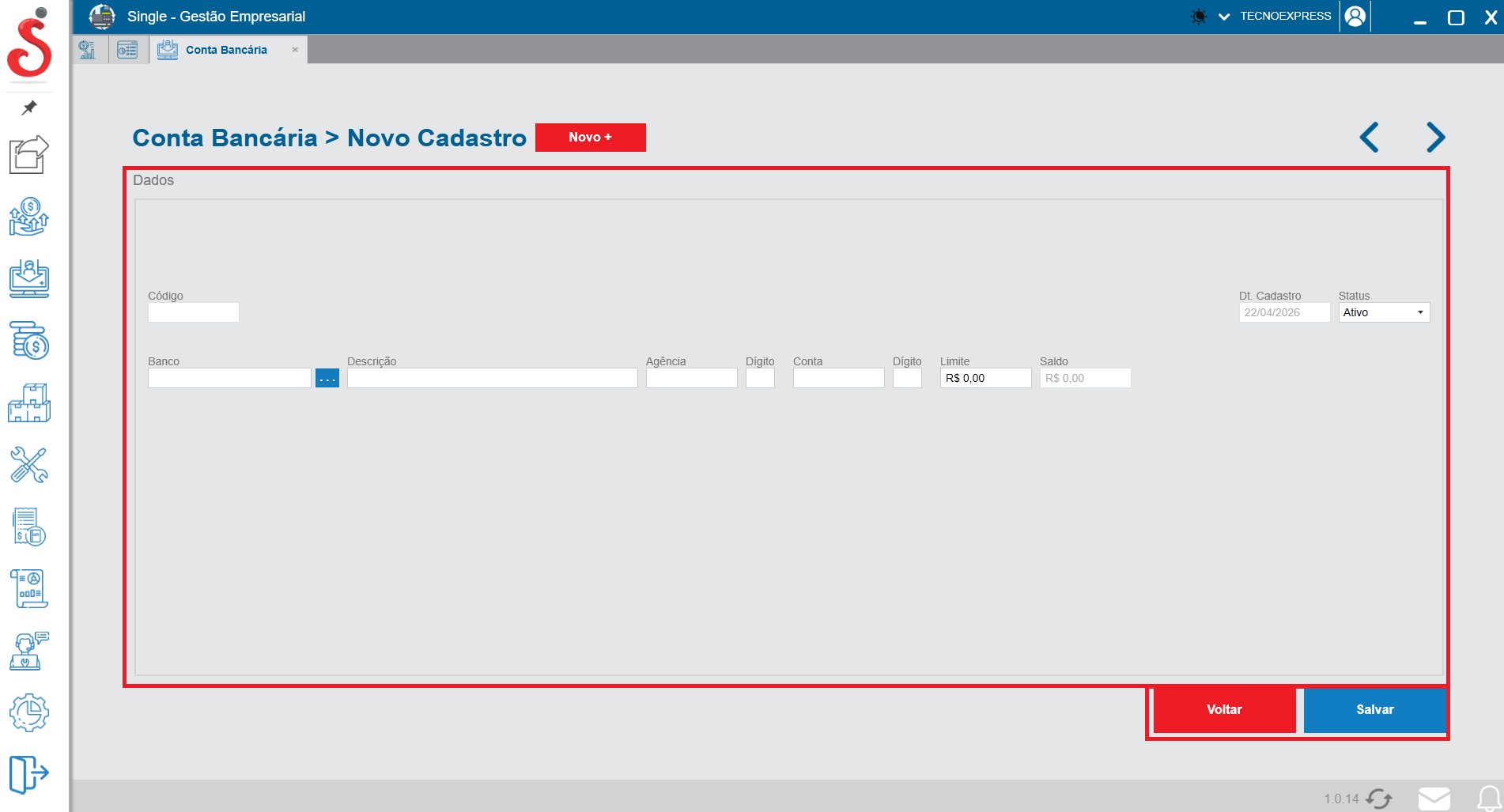Viewport: 1504px width, 812px height.
Task: Click the Descrição input field
Action: 492,379
